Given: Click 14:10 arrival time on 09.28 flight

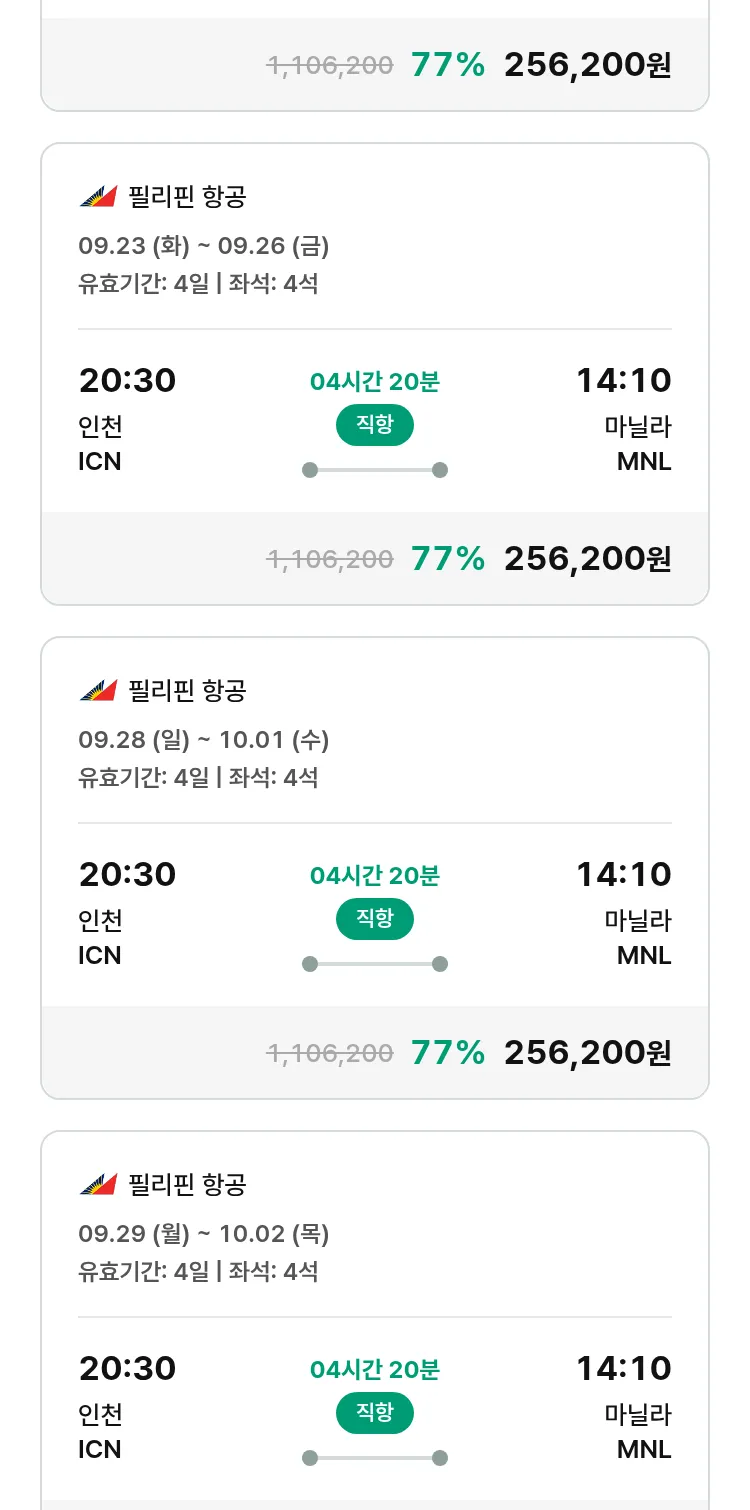Looking at the screenshot, I should point(623,875).
